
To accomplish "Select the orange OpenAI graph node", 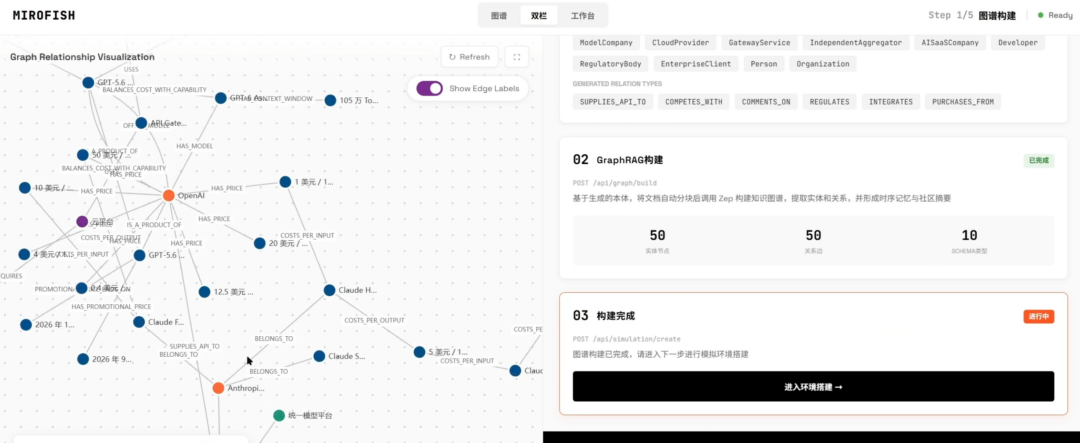I will click(x=169, y=196).
